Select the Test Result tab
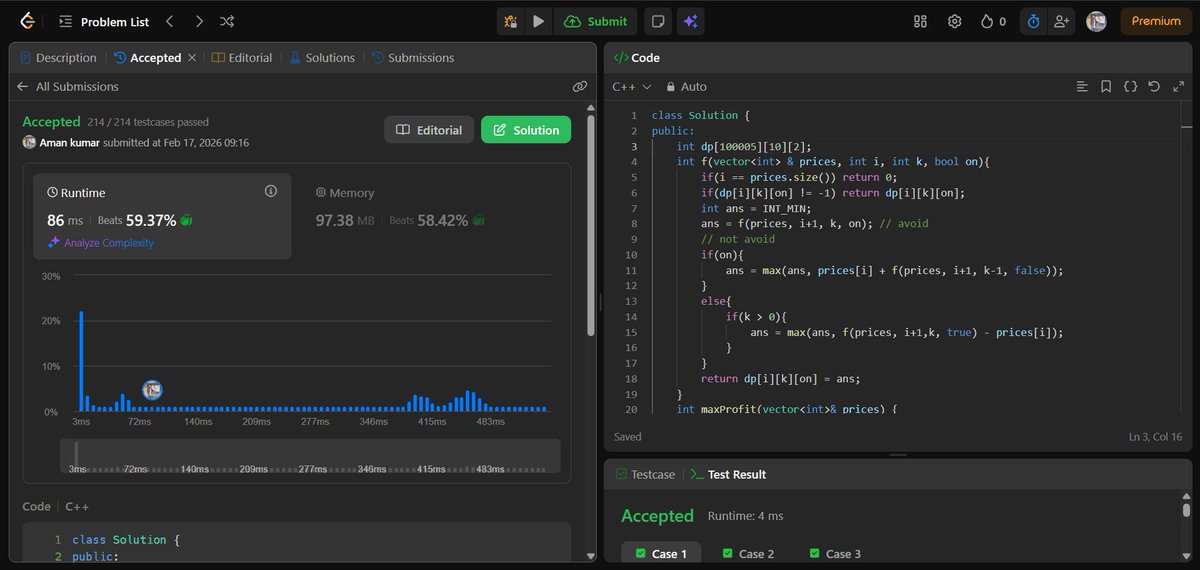1200x570 pixels. (728, 474)
